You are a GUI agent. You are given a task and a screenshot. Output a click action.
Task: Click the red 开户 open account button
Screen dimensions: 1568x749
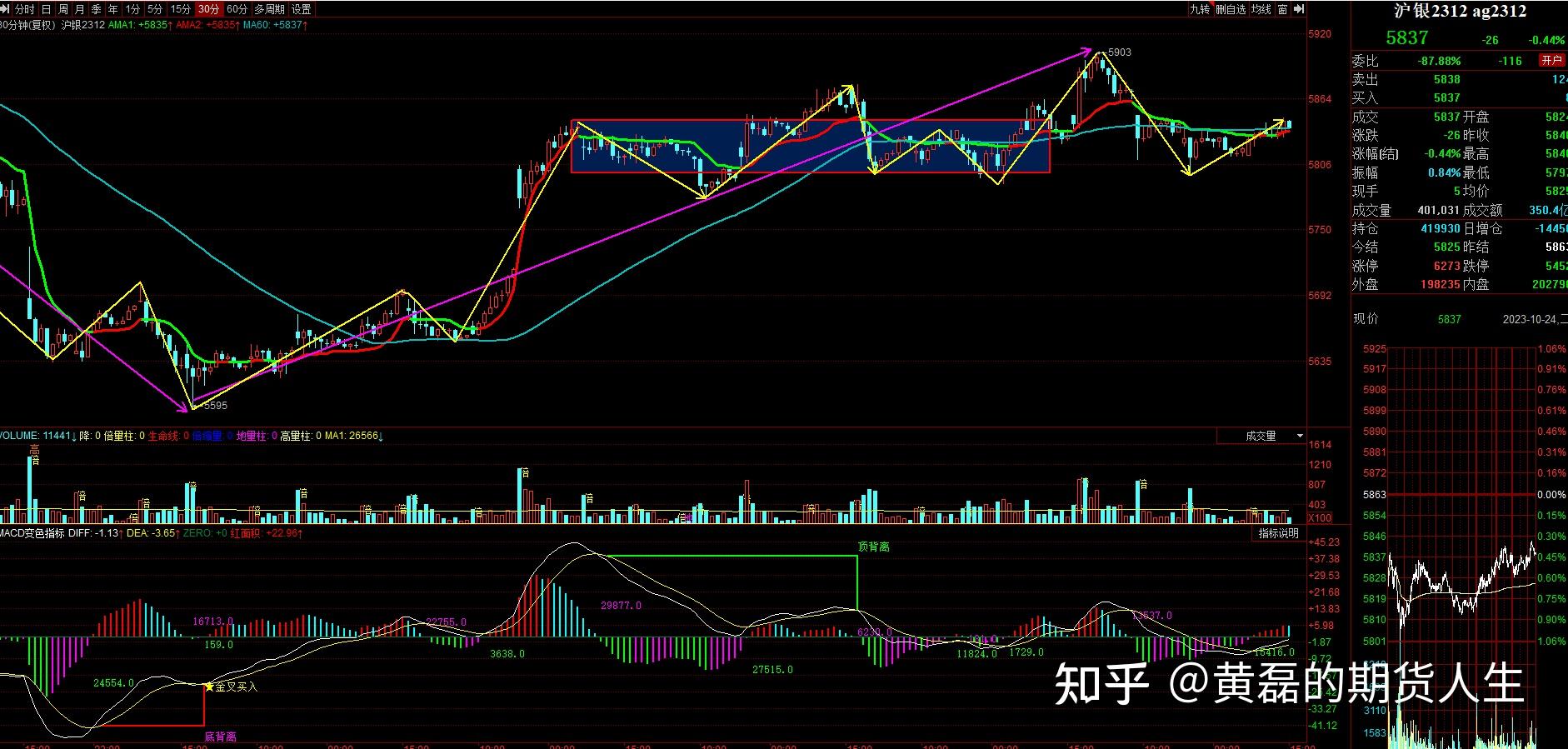(1551, 60)
